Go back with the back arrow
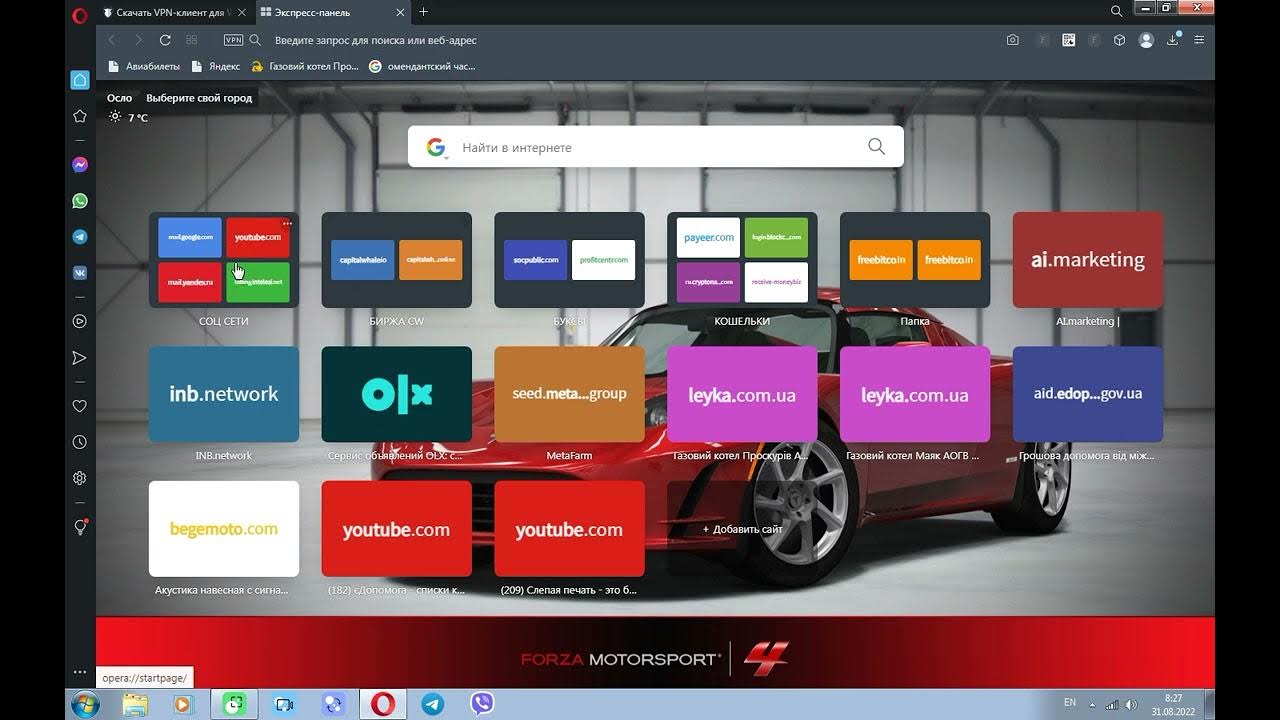Viewport: 1280px width, 720px height. coord(112,40)
